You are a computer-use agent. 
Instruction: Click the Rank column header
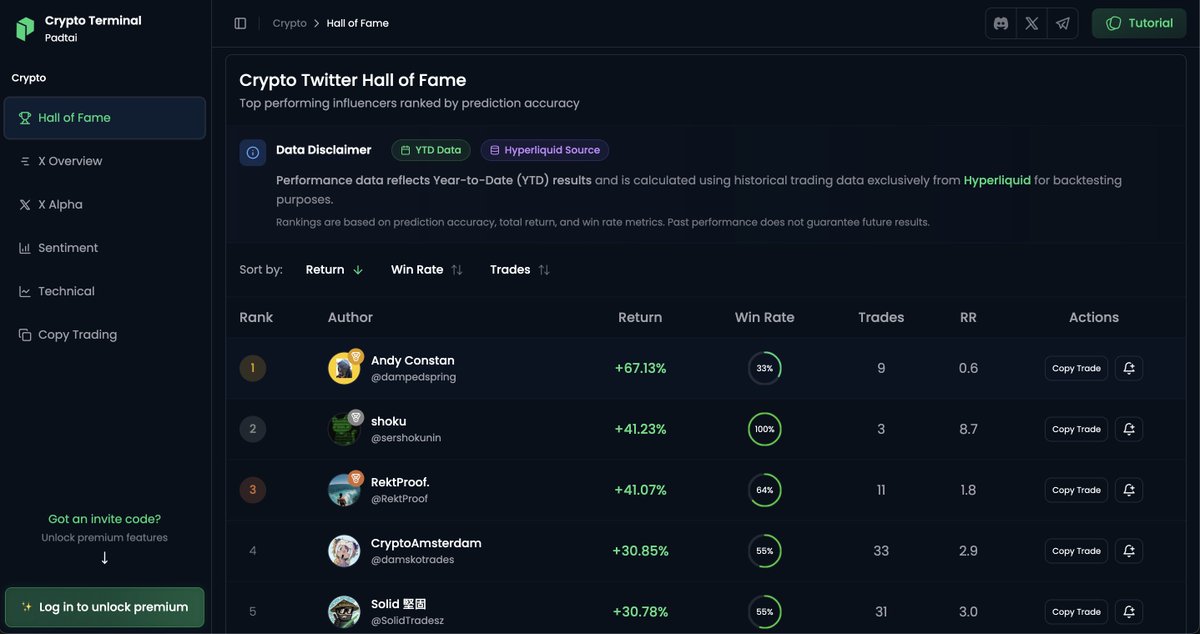point(256,317)
